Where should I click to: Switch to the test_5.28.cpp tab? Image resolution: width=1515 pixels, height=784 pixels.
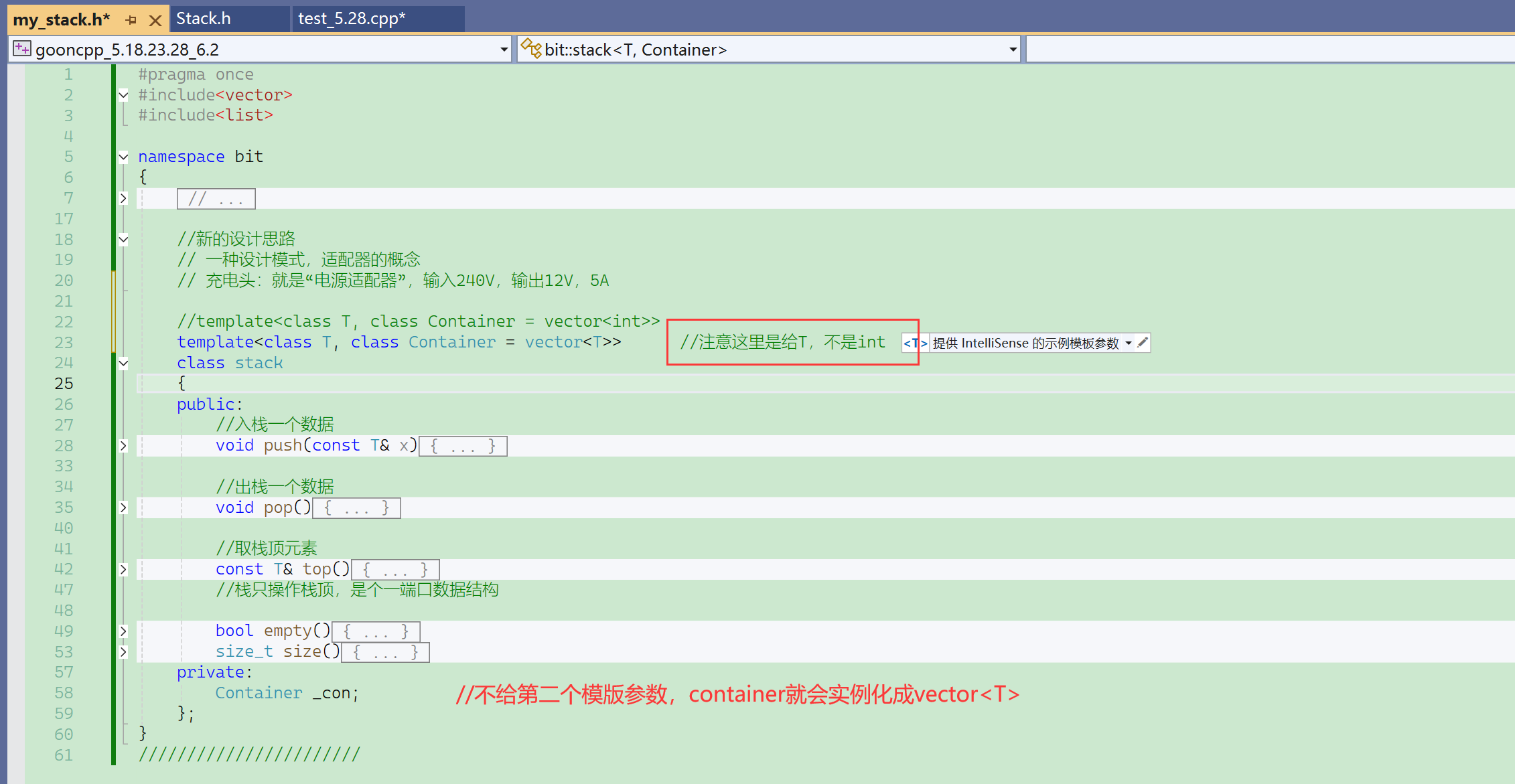(x=352, y=19)
